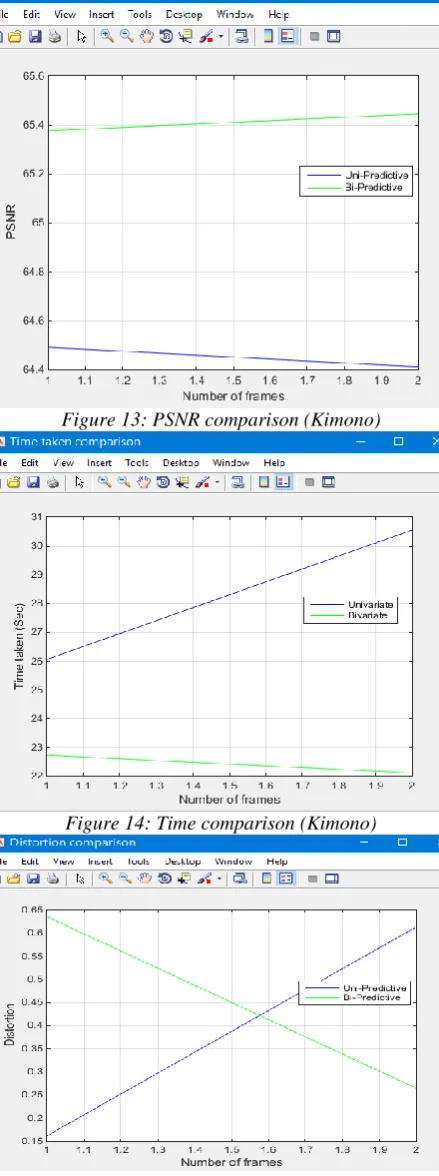Click Distortion y-axis label
Image resolution: width=439 pixels, height=1176 pixels.
click(10, 1025)
